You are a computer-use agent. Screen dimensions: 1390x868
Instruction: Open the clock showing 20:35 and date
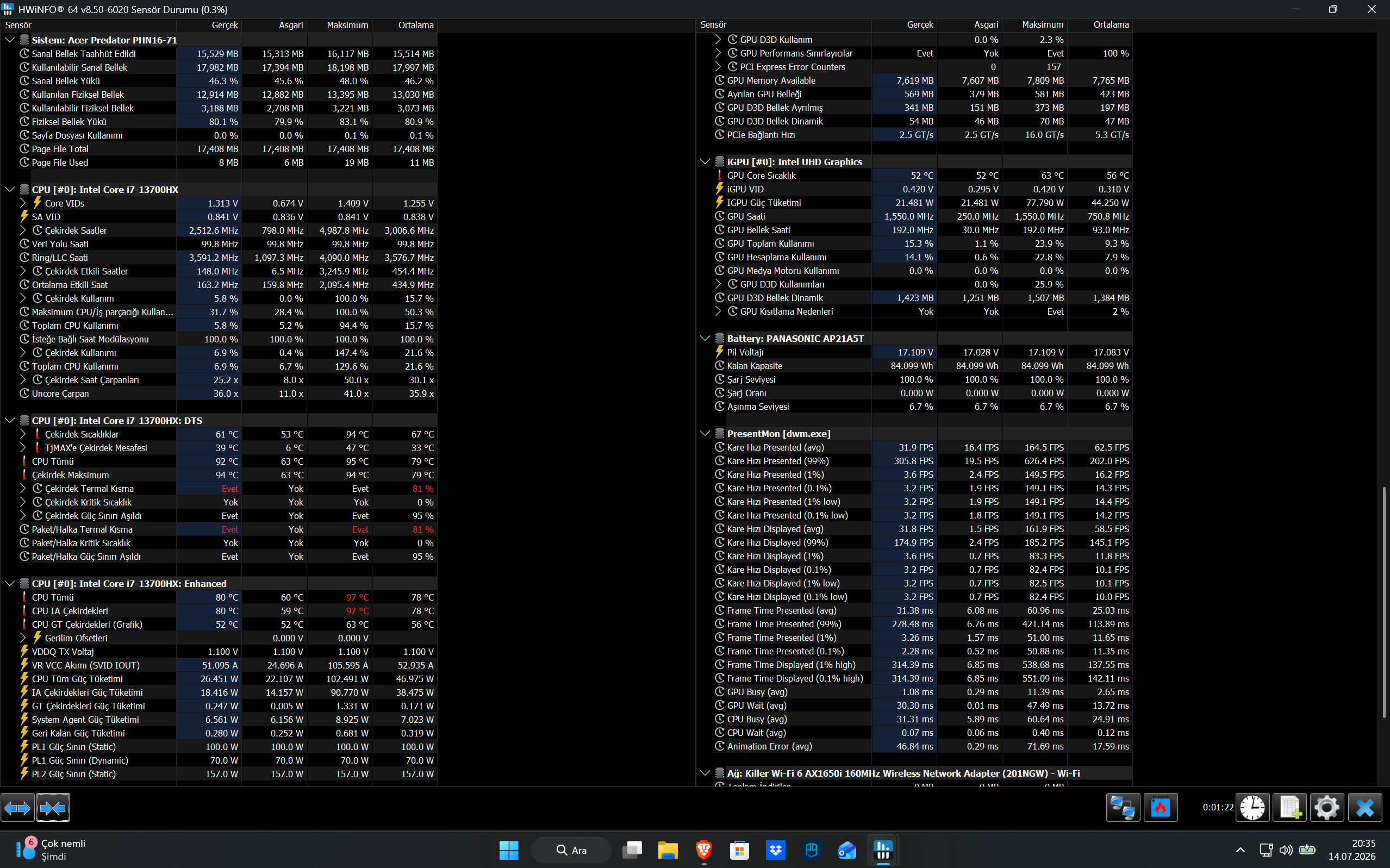pos(1351,850)
